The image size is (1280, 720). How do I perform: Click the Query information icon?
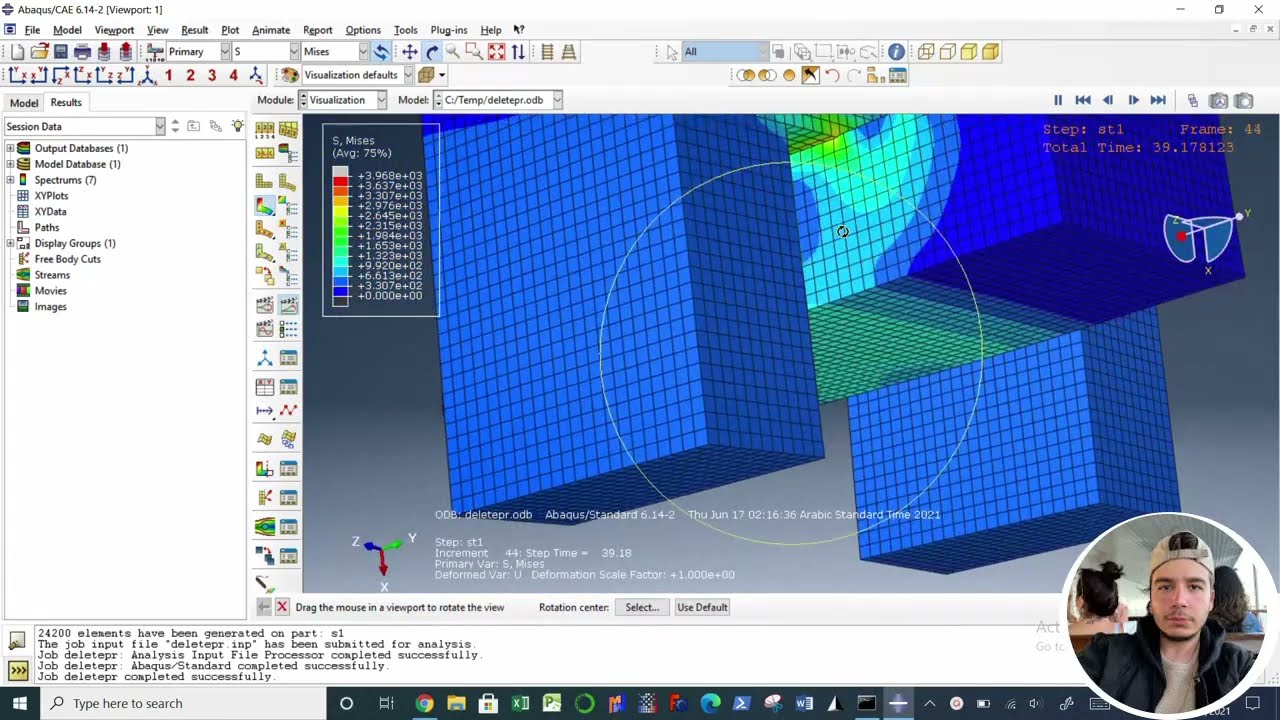pyautogui.click(x=896, y=52)
